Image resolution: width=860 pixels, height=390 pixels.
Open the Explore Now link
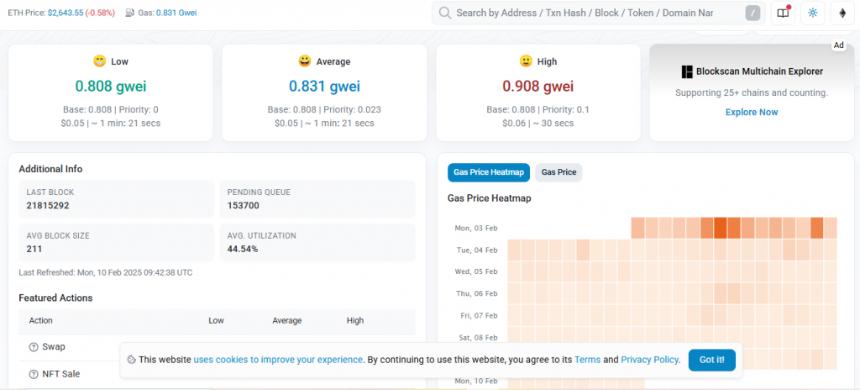[751, 112]
